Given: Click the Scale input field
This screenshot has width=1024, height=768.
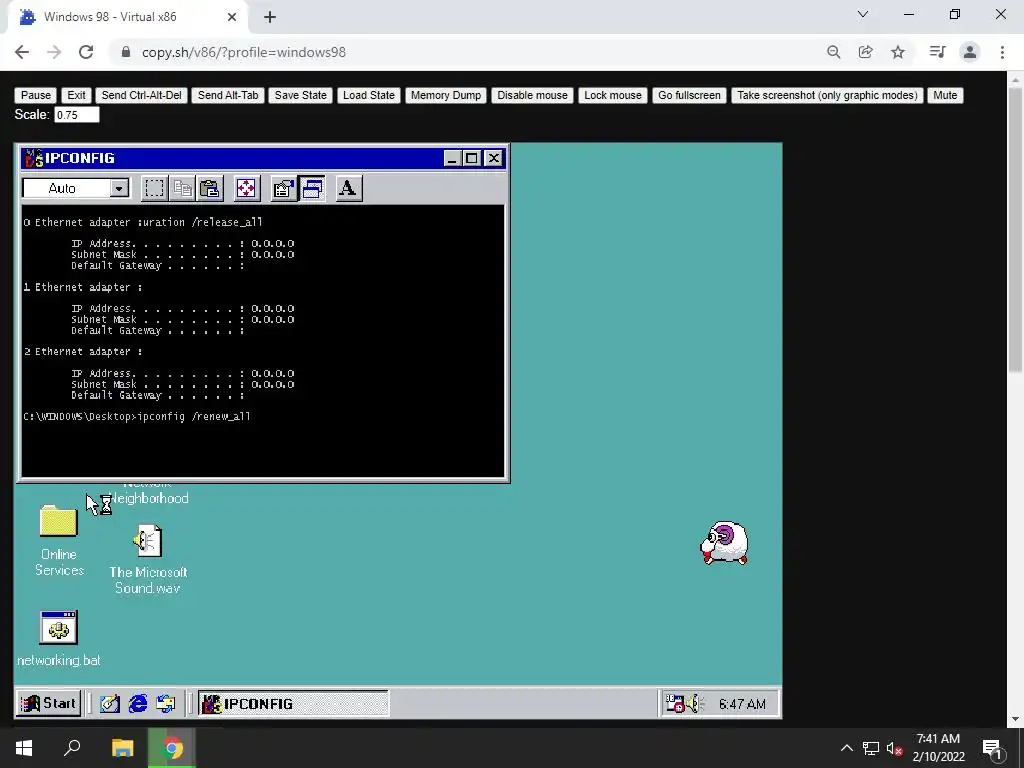Looking at the screenshot, I should point(76,115).
